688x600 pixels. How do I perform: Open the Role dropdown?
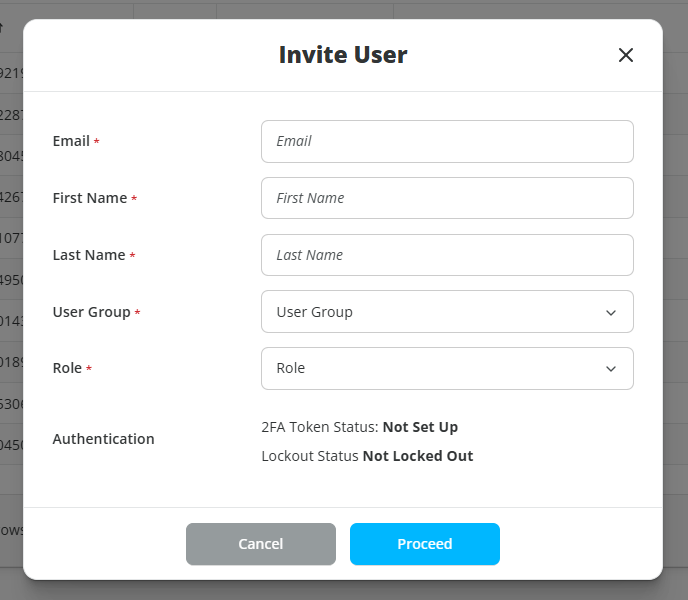pyautogui.click(x=447, y=368)
